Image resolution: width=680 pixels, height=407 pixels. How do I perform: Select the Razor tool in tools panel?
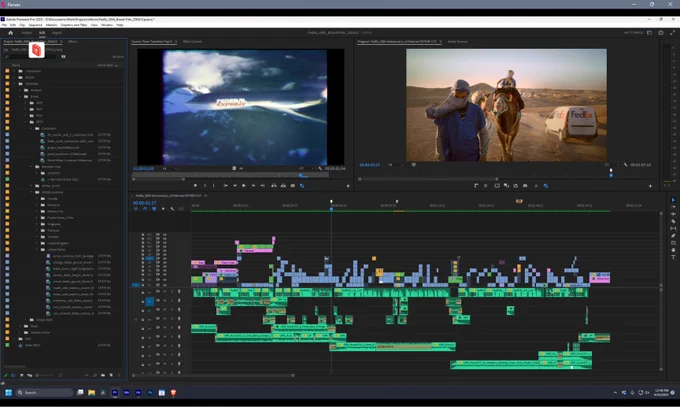coord(673,221)
